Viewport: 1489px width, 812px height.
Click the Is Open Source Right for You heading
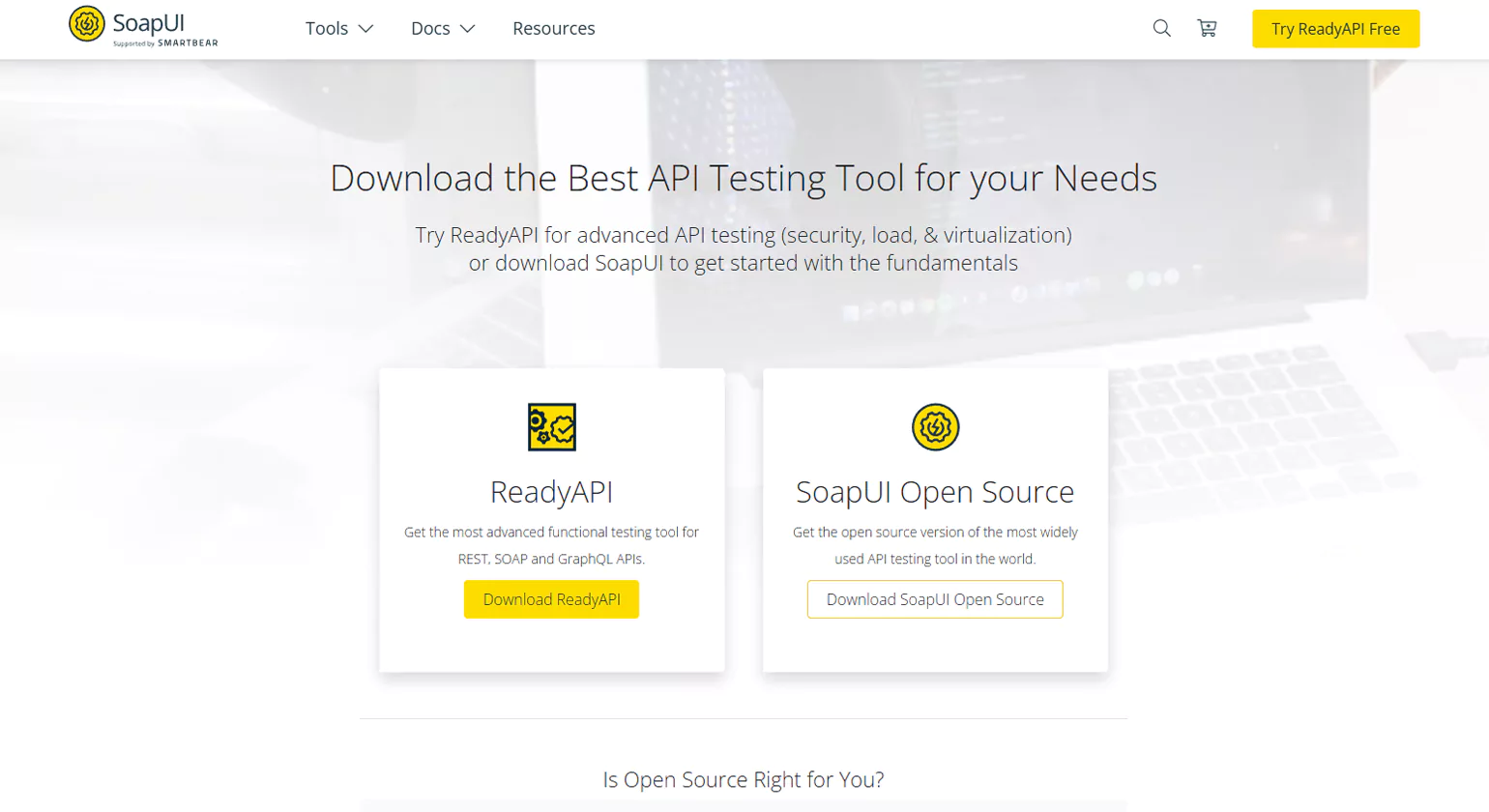coord(744,779)
